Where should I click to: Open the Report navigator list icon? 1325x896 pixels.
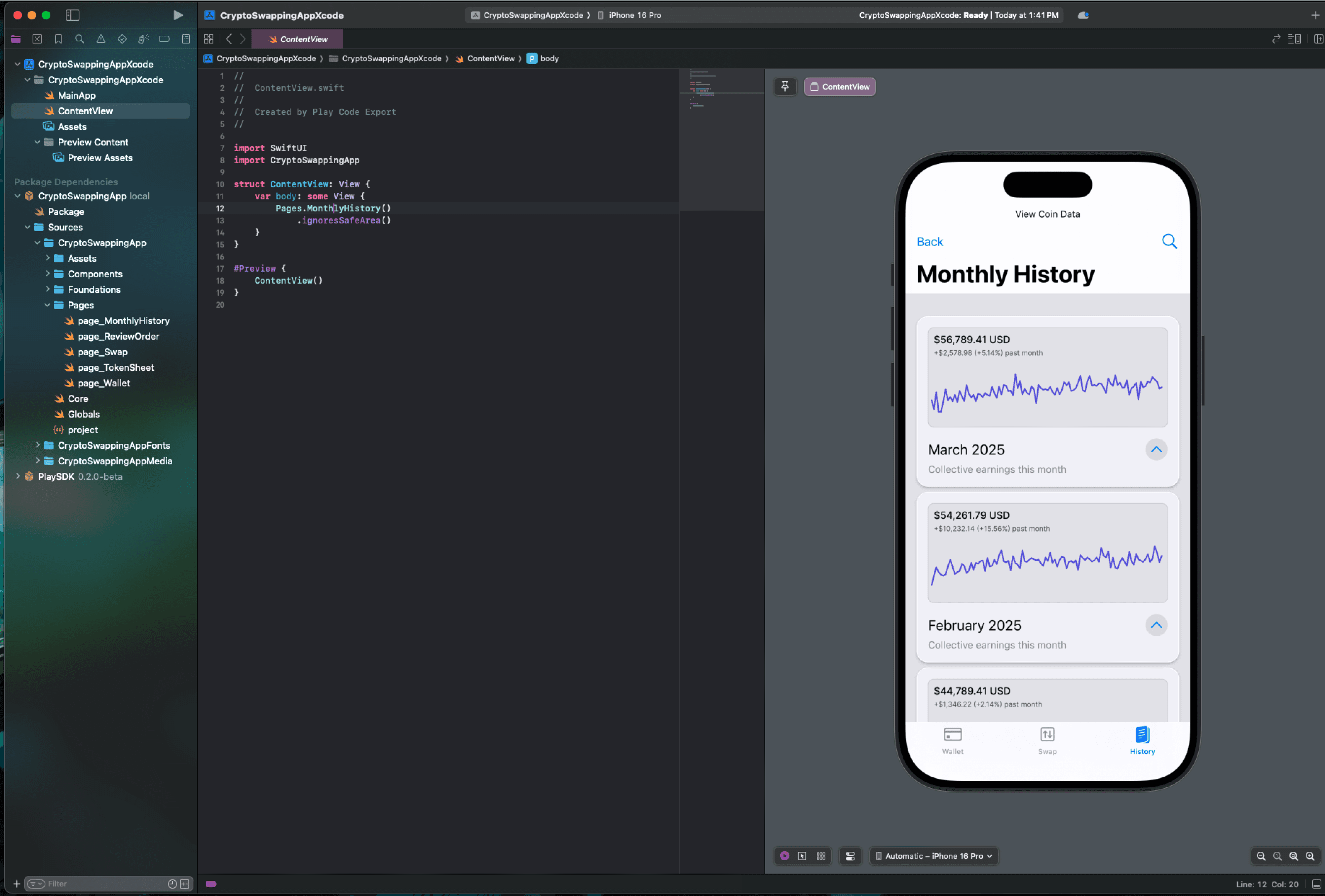pyautogui.click(x=186, y=39)
